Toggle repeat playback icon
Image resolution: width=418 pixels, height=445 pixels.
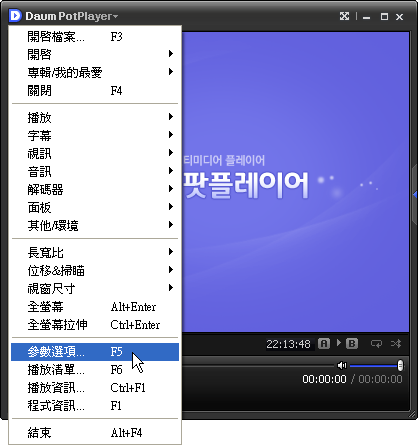point(376,343)
